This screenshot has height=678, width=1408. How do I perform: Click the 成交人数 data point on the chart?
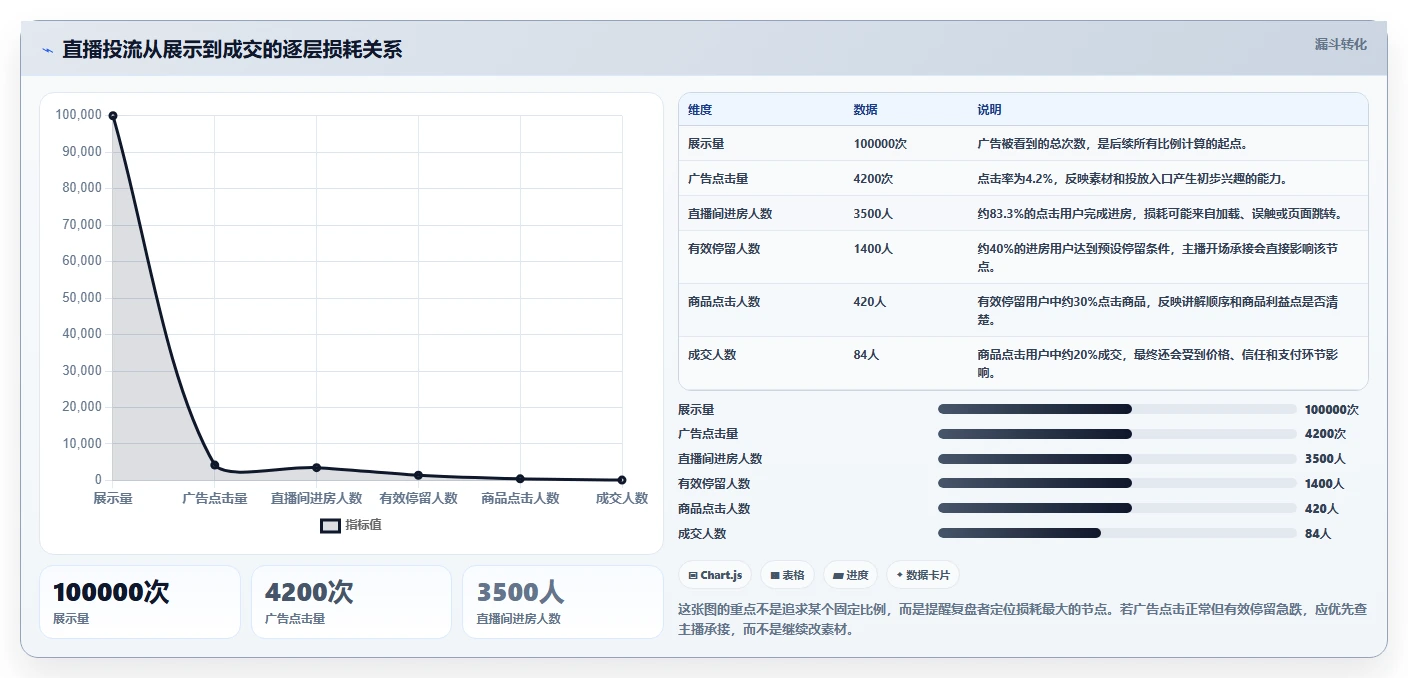(622, 480)
